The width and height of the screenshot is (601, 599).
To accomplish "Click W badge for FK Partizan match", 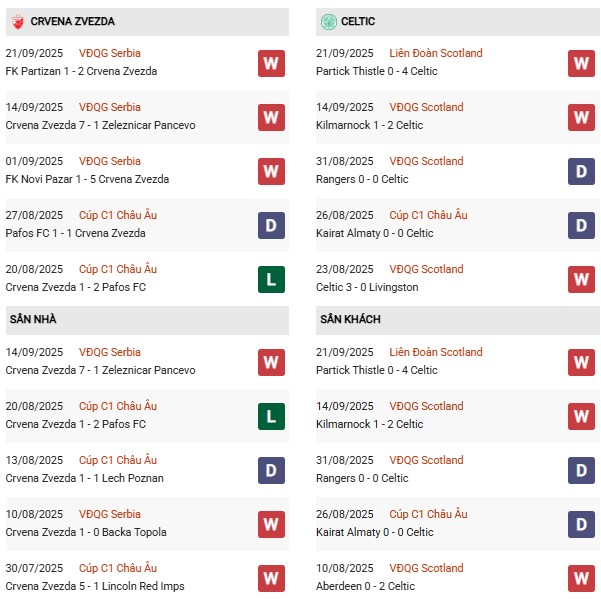I will coord(271,63).
